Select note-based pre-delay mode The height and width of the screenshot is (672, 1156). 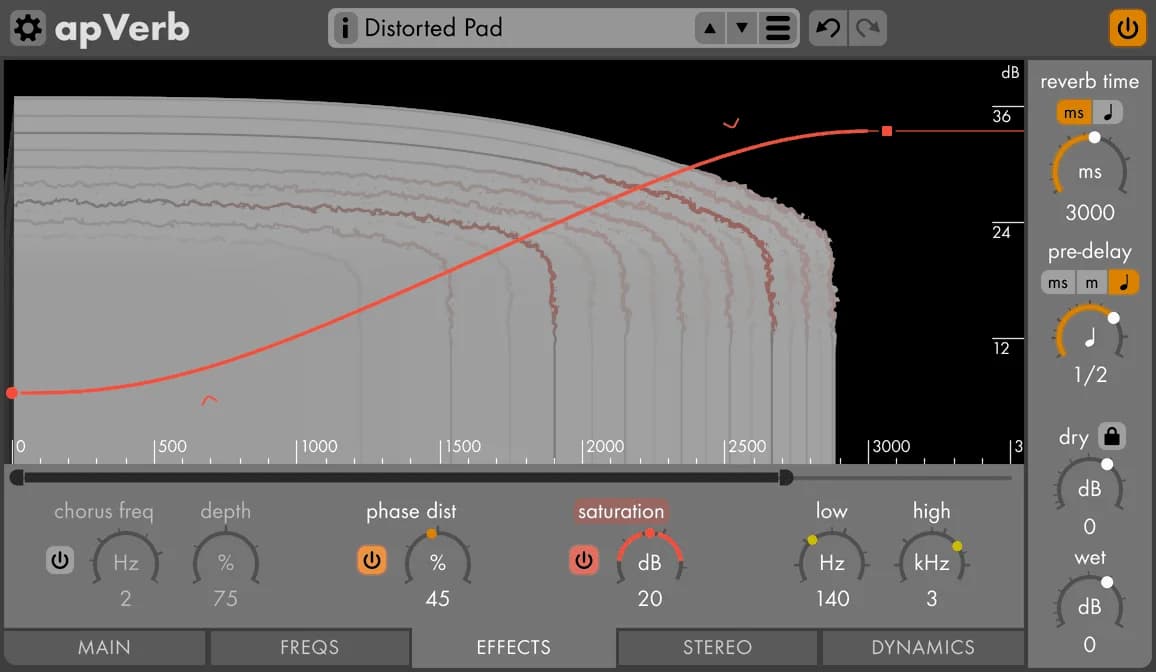[1124, 282]
